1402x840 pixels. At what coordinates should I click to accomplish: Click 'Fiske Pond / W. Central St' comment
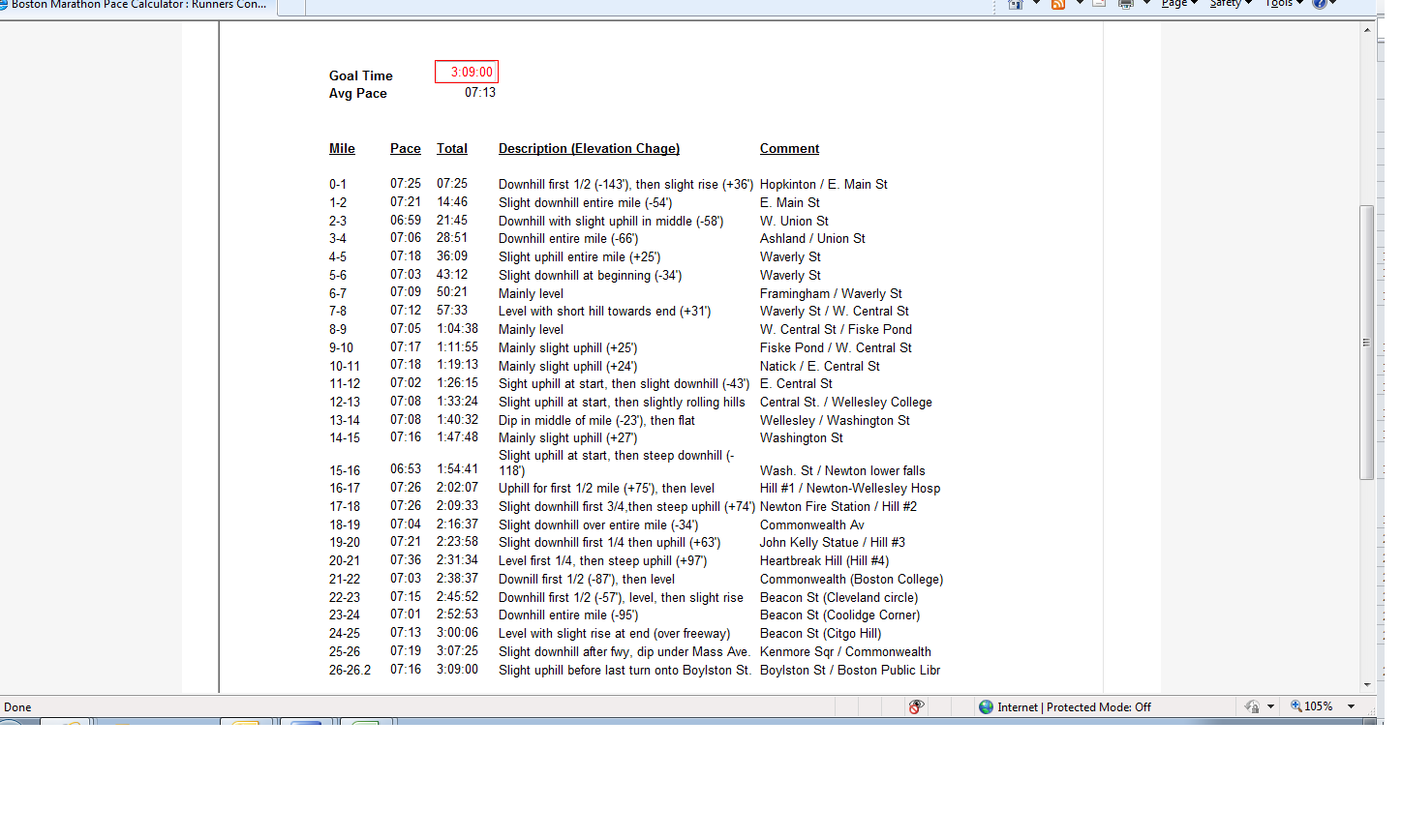pyautogui.click(x=836, y=347)
